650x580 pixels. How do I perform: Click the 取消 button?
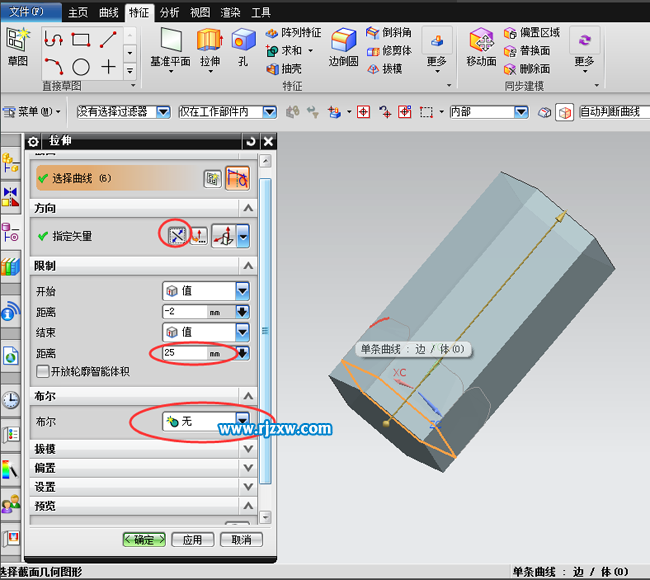pos(241,540)
